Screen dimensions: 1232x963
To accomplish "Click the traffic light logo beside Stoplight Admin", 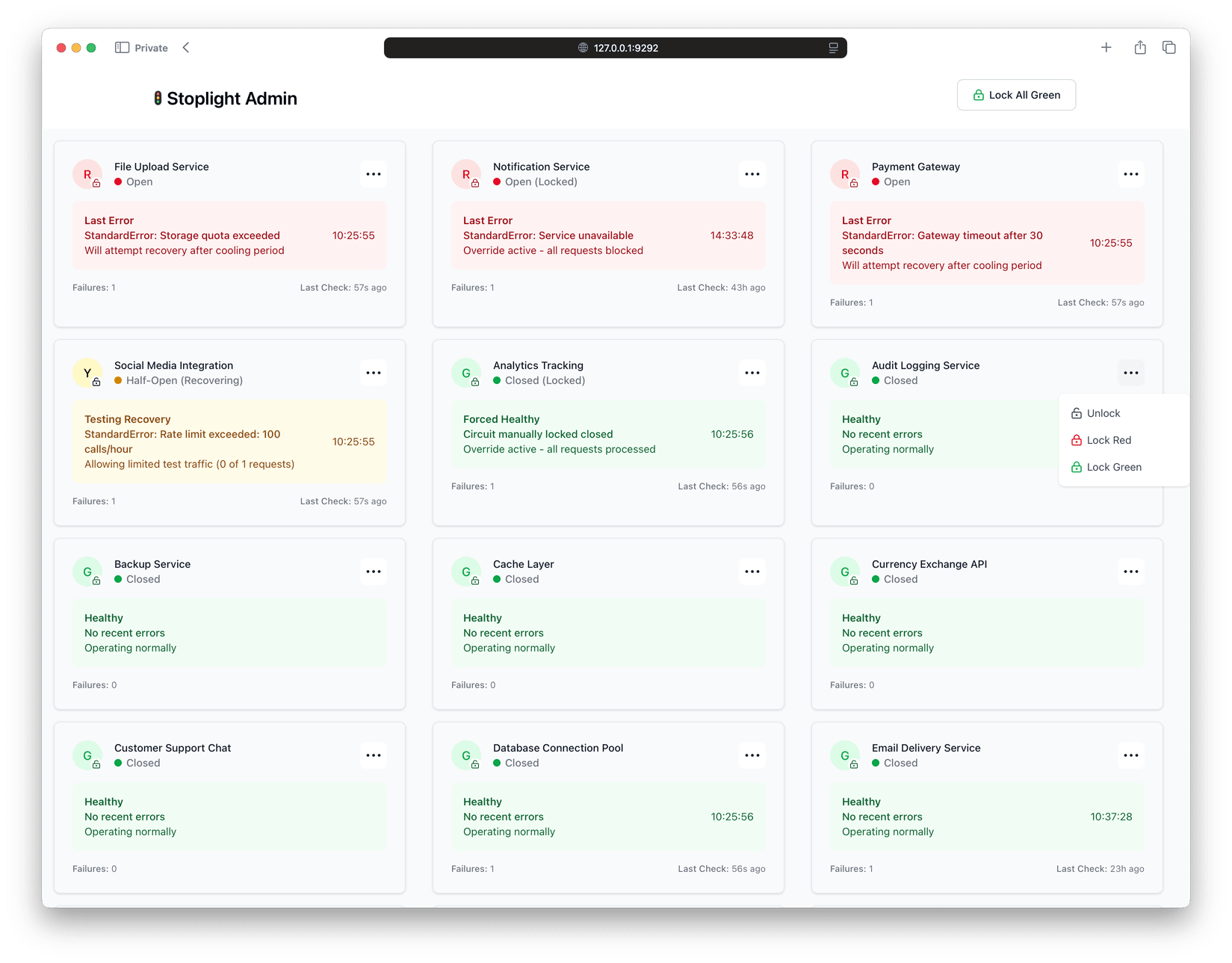I will point(158,98).
